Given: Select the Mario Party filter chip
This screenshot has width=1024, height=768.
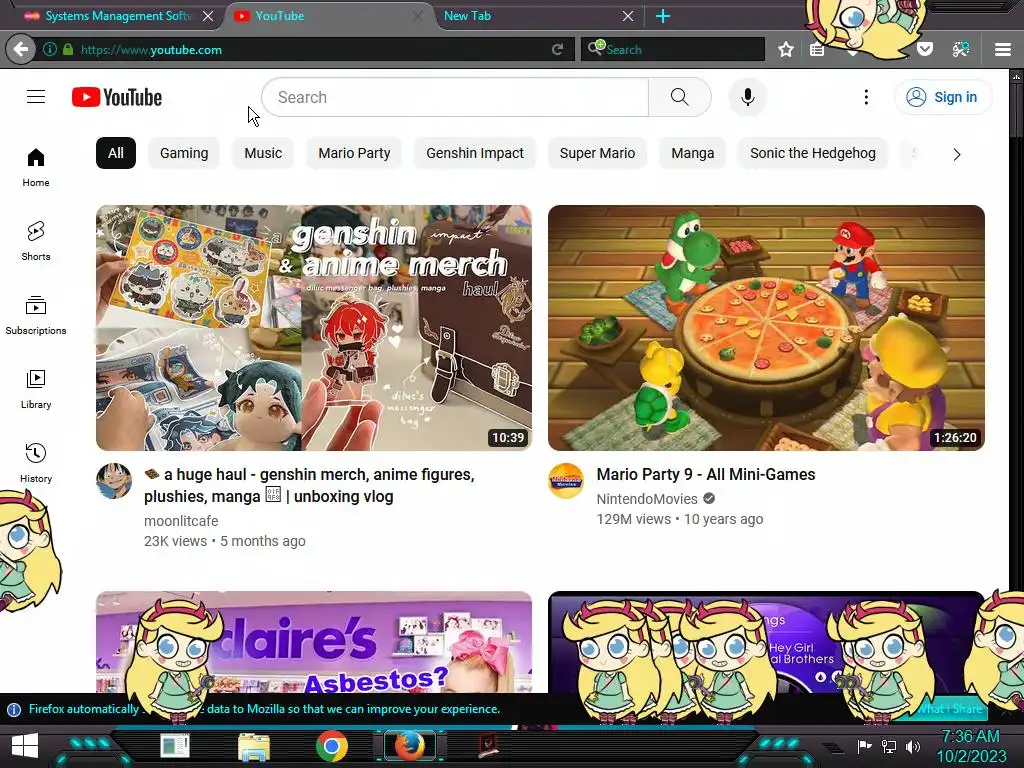Looking at the screenshot, I should pyautogui.click(x=354, y=153).
